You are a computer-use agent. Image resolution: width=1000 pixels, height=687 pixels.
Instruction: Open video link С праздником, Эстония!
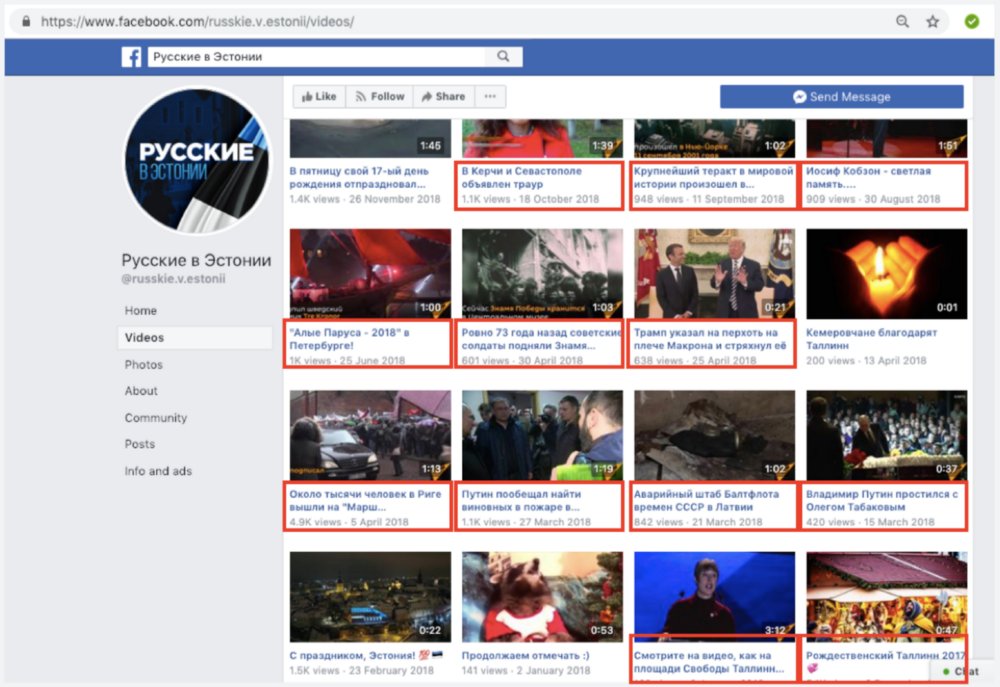click(366, 655)
